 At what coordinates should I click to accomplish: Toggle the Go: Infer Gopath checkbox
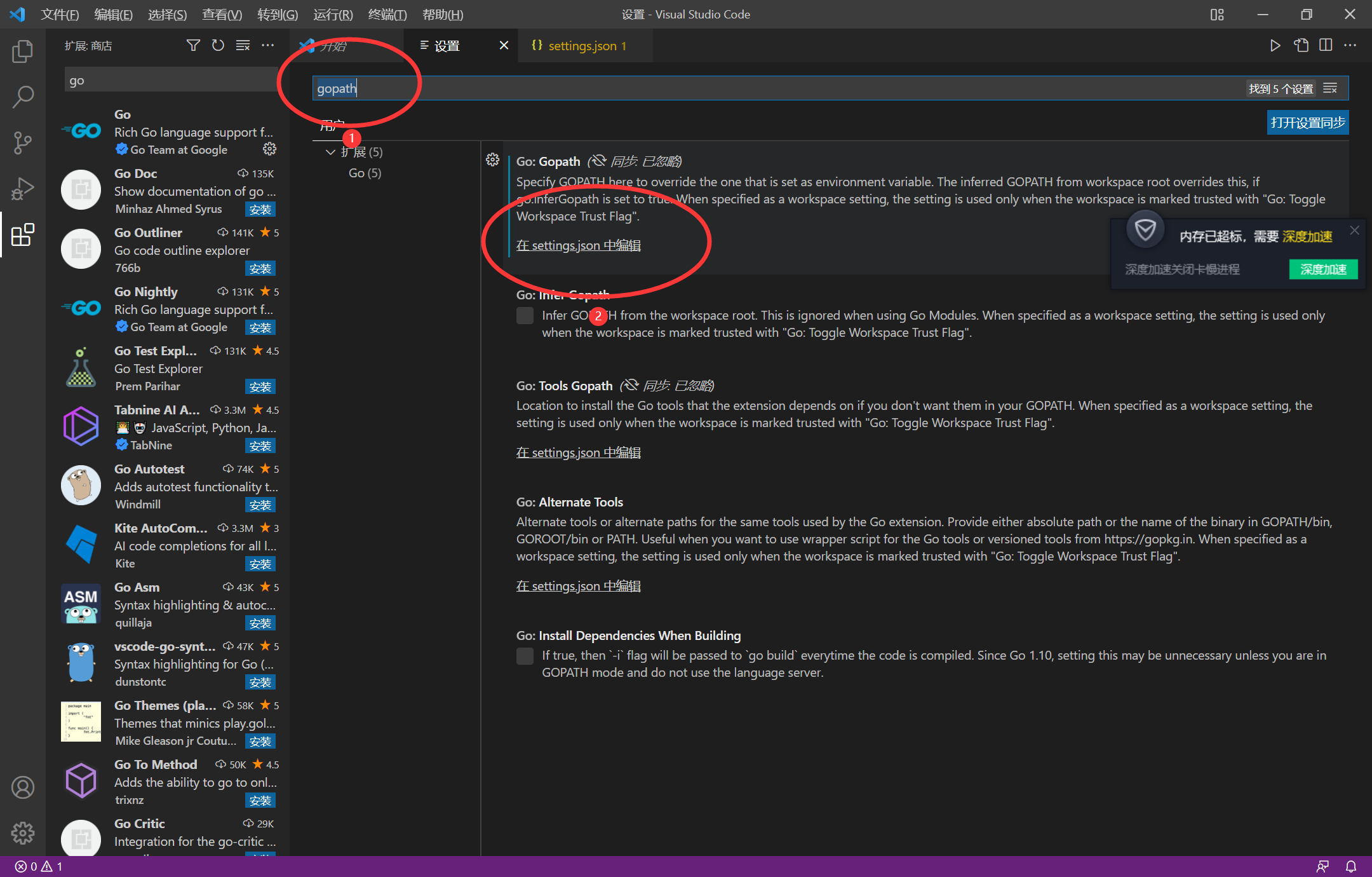coord(525,315)
